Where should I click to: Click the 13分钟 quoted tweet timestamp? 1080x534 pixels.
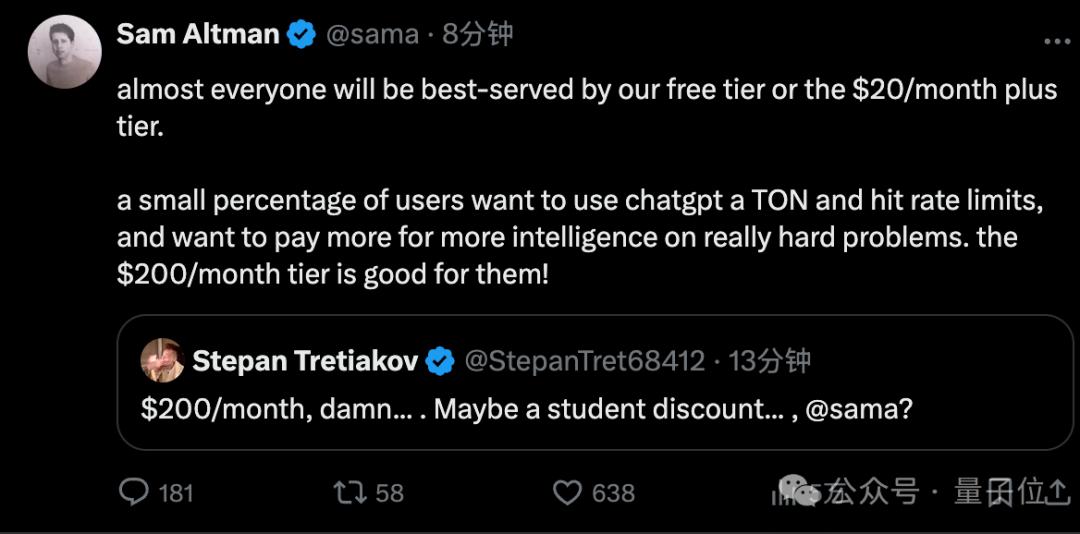771,361
